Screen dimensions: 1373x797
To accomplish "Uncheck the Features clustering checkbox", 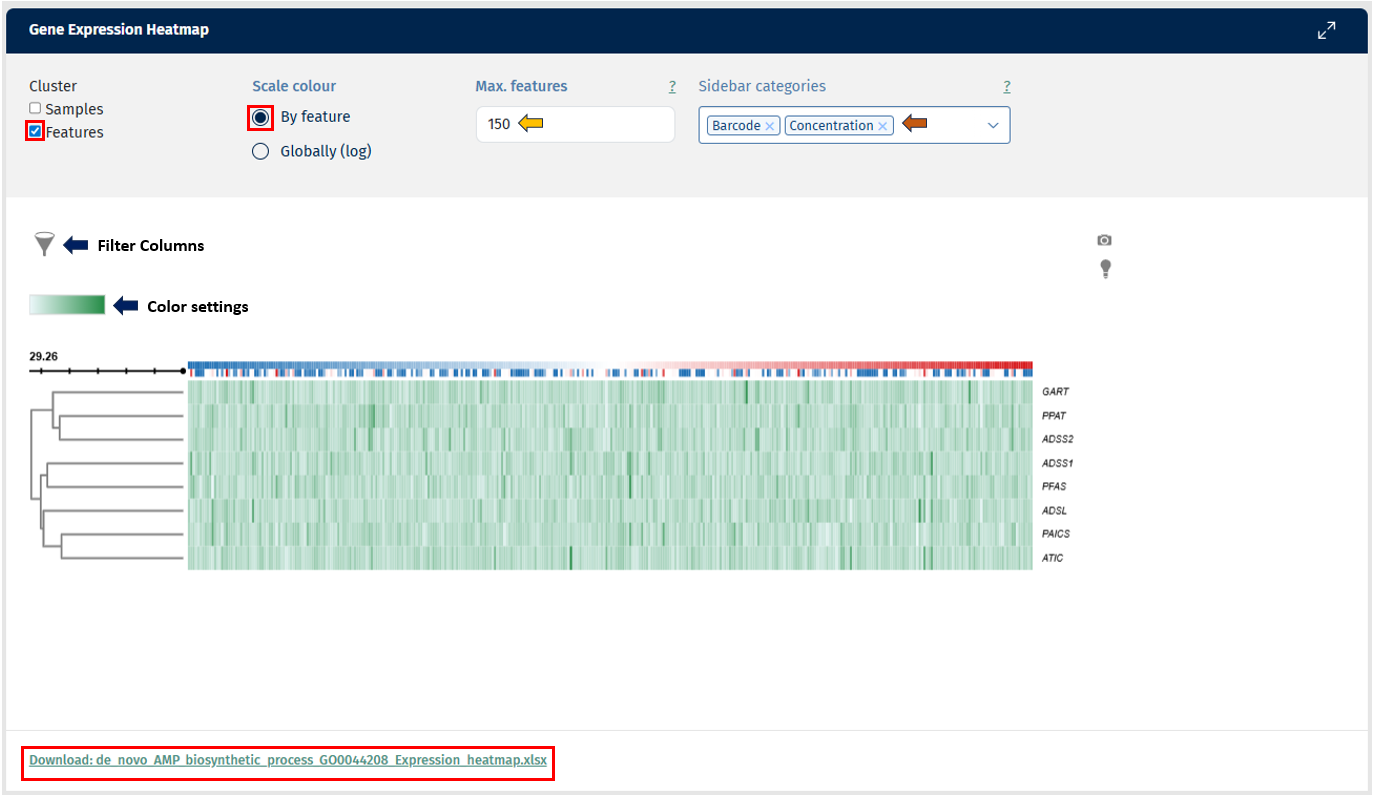I will click(35, 131).
